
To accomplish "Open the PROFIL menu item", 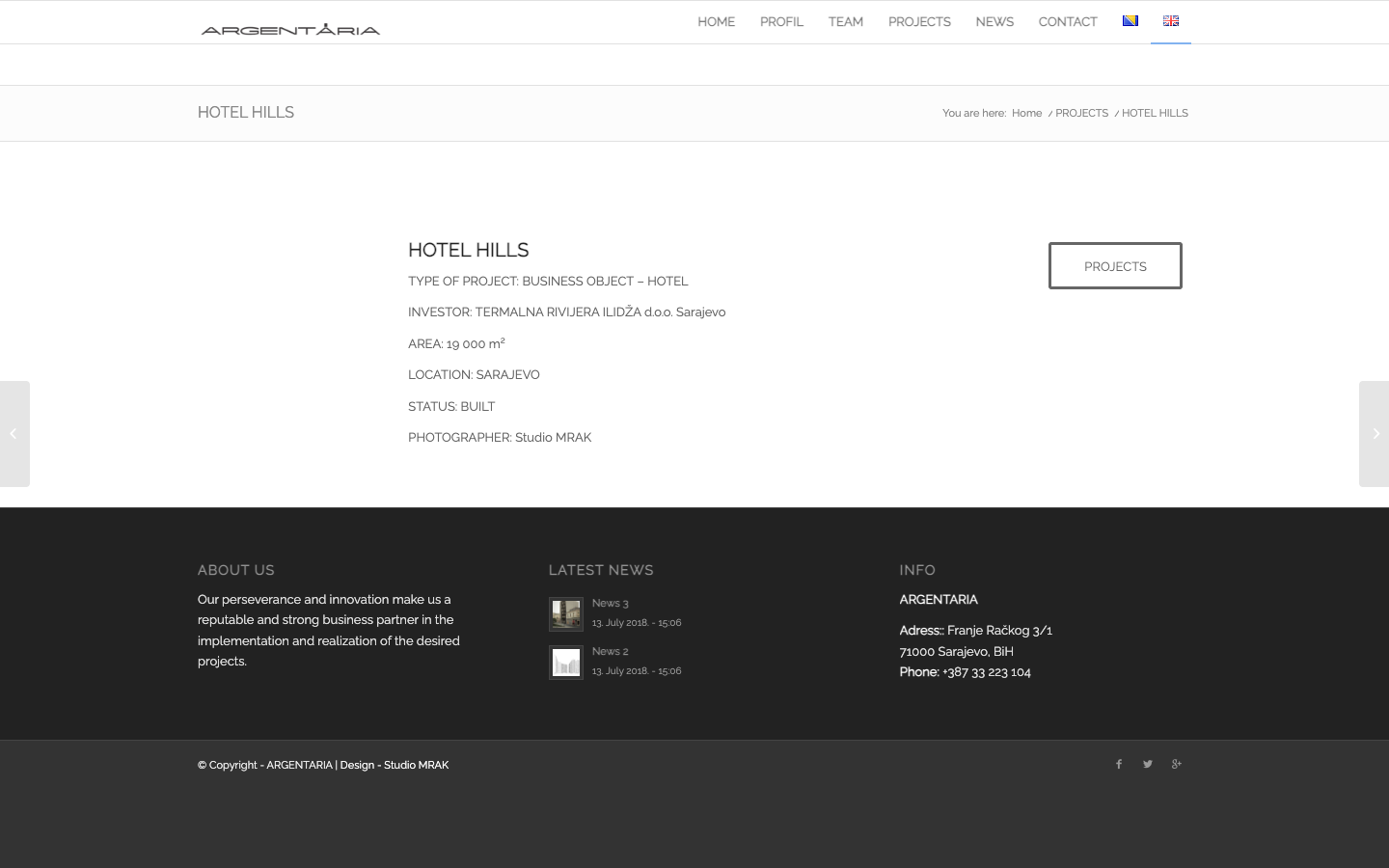I will [781, 21].
